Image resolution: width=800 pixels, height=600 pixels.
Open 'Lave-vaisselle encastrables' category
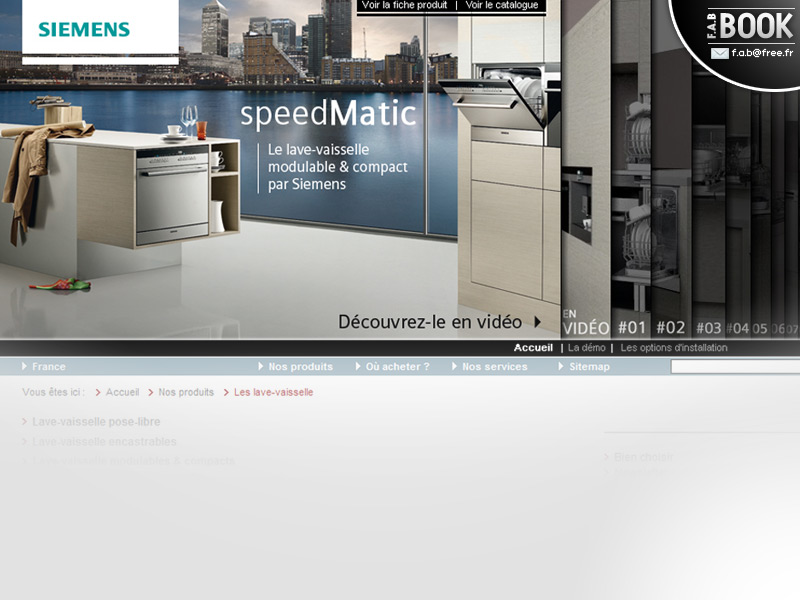(x=104, y=442)
